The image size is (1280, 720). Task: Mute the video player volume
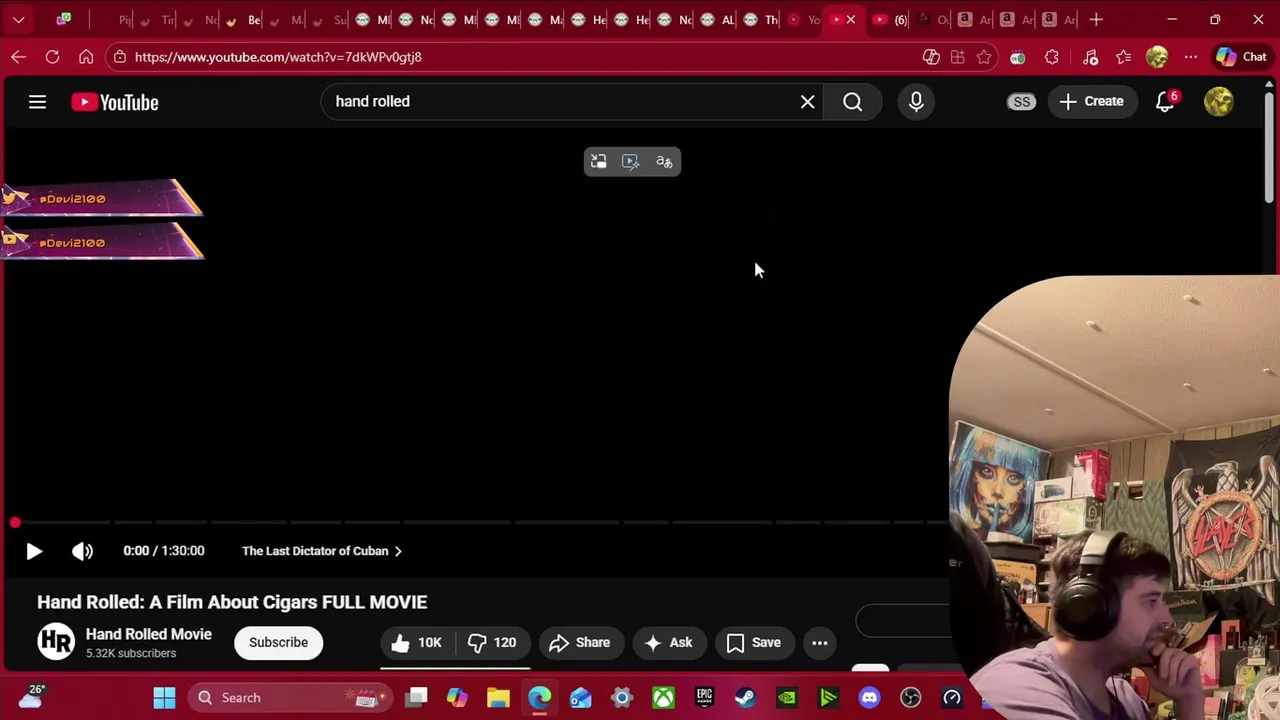tap(82, 551)
